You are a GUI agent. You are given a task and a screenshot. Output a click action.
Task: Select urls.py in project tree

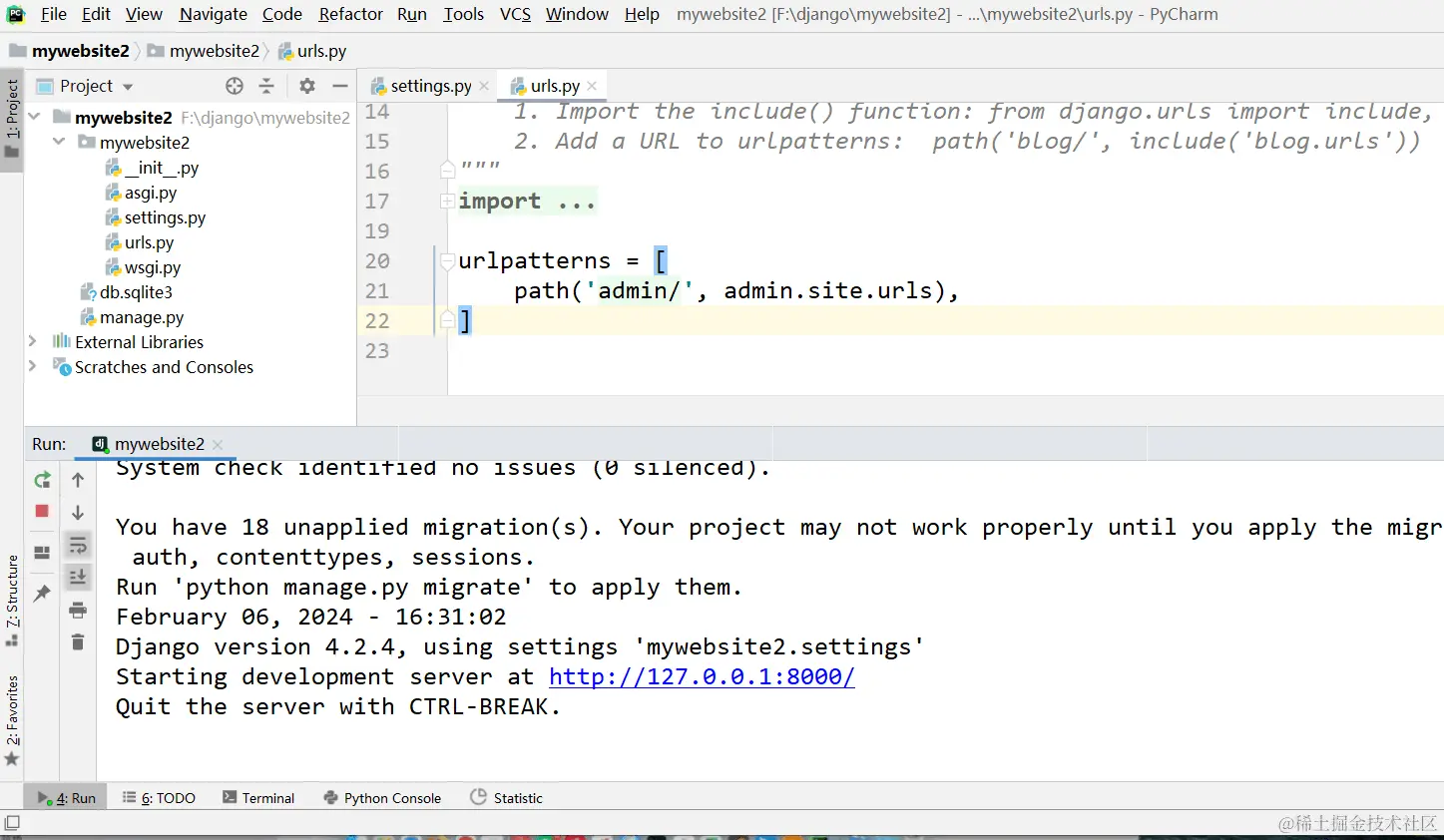140,242
